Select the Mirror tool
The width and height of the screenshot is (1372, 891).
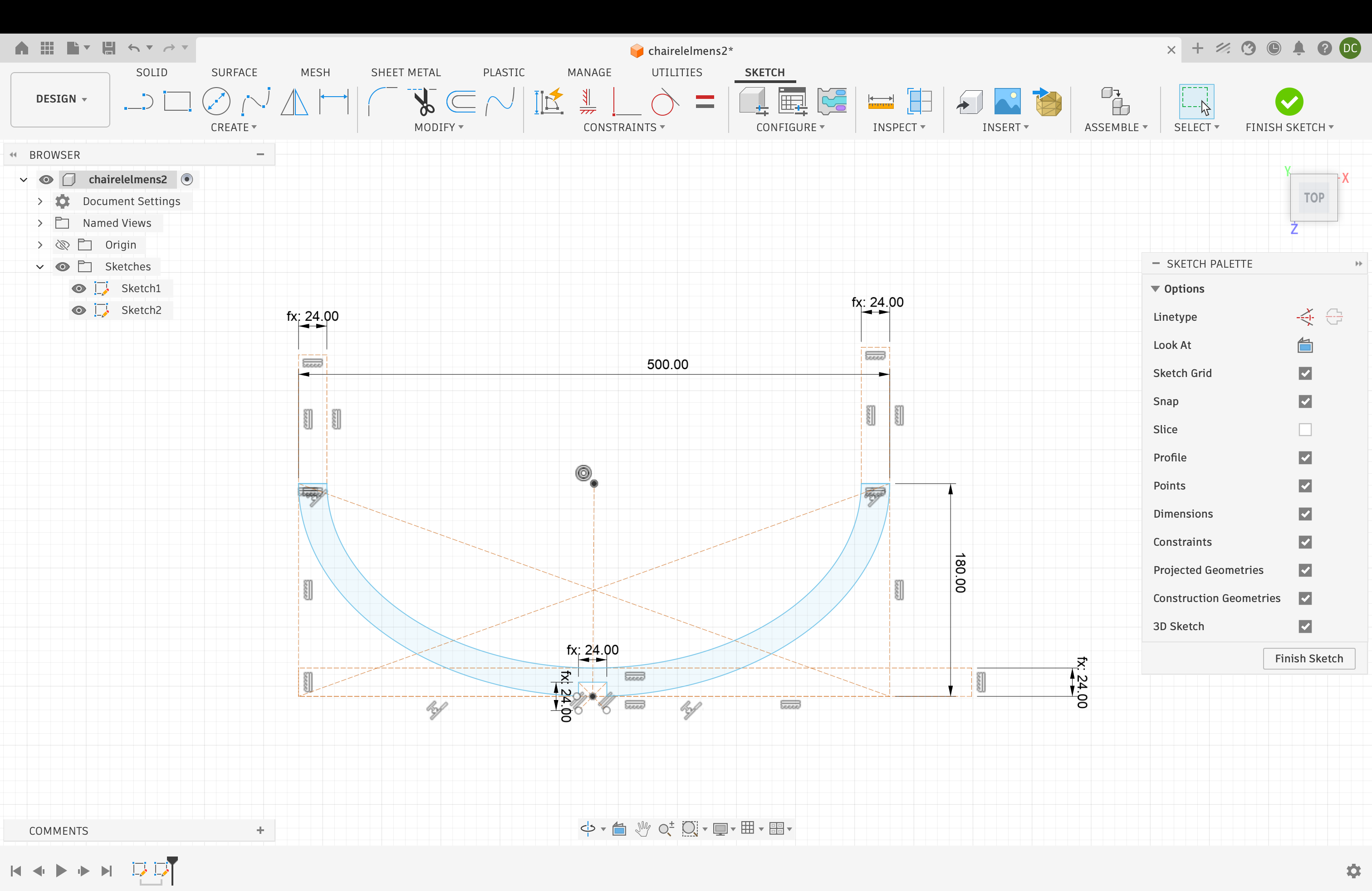pyautogui.click(x=294, y=102)
